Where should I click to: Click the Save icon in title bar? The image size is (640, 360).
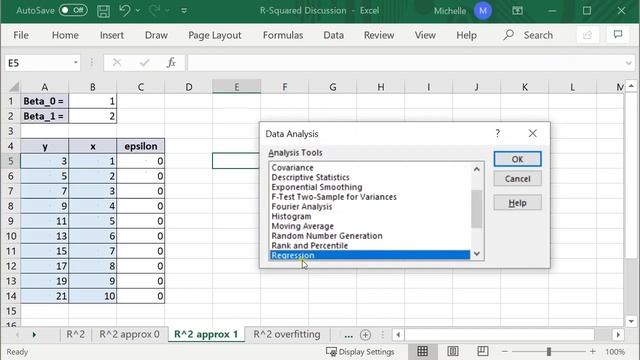tap(103, 11)
